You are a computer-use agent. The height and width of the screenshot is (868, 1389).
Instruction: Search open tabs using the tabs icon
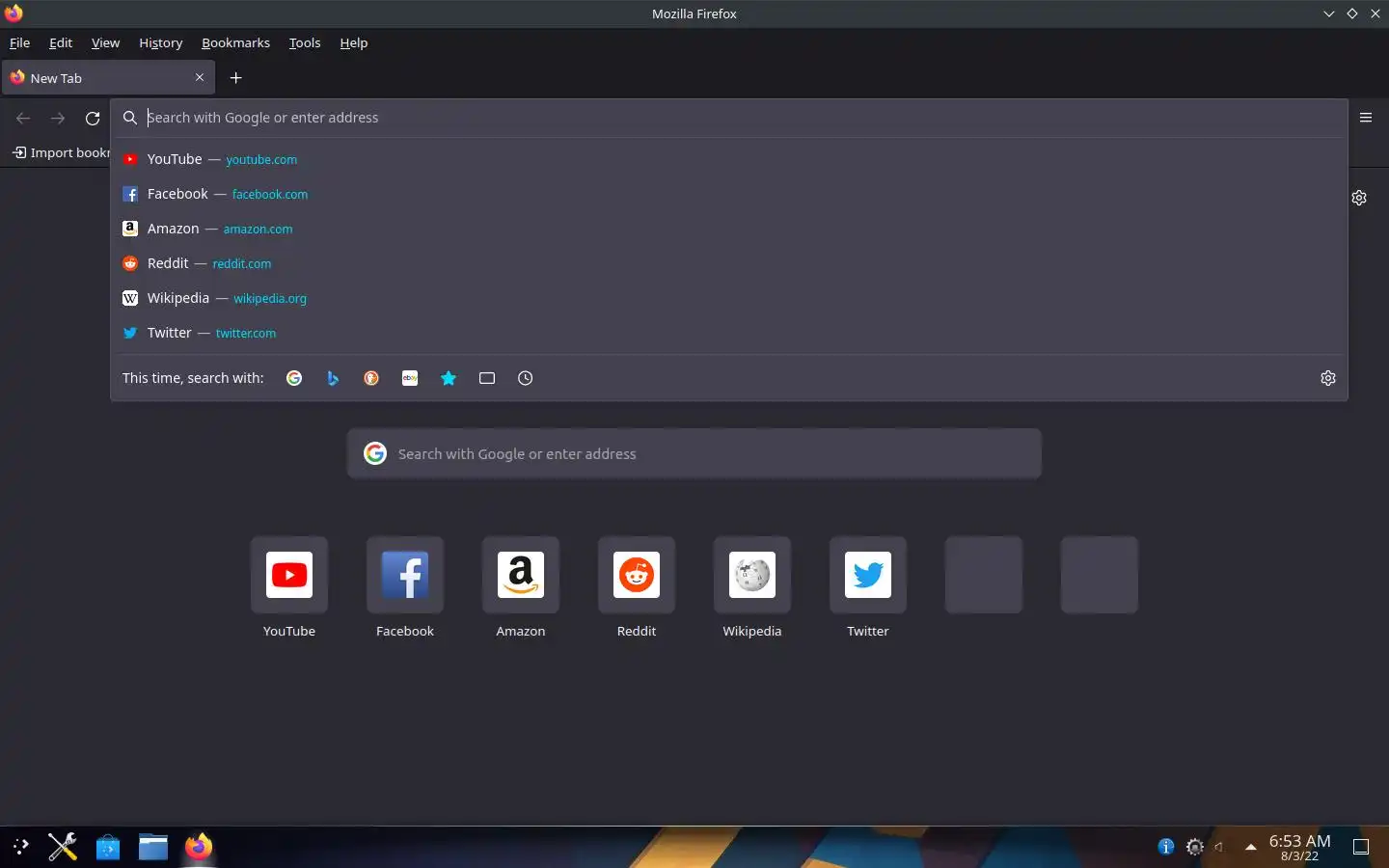tap(487, 378)
